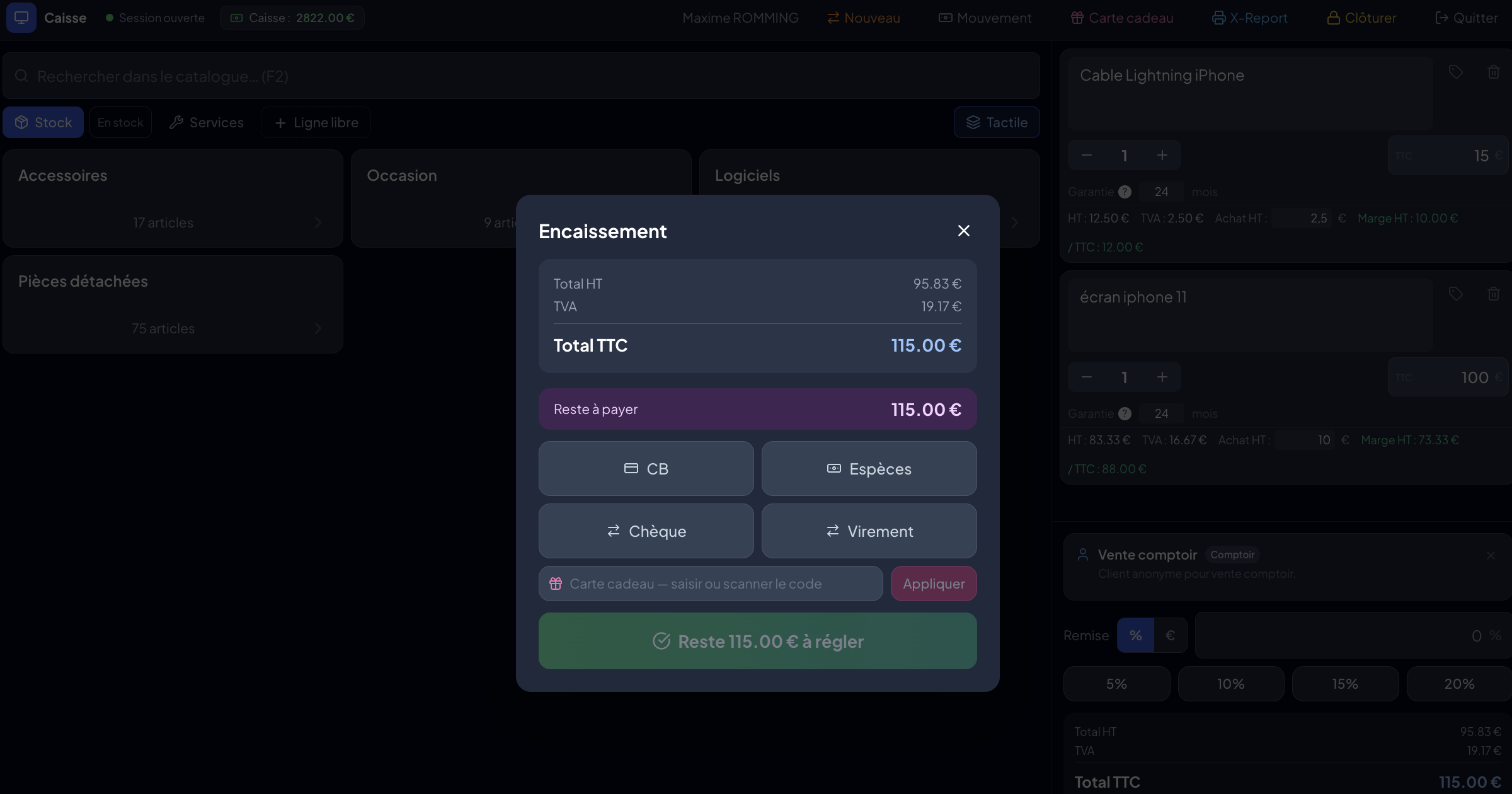Screen dimensions: 1512x794
Task: Click the Remise value field
Action: 1353,635
